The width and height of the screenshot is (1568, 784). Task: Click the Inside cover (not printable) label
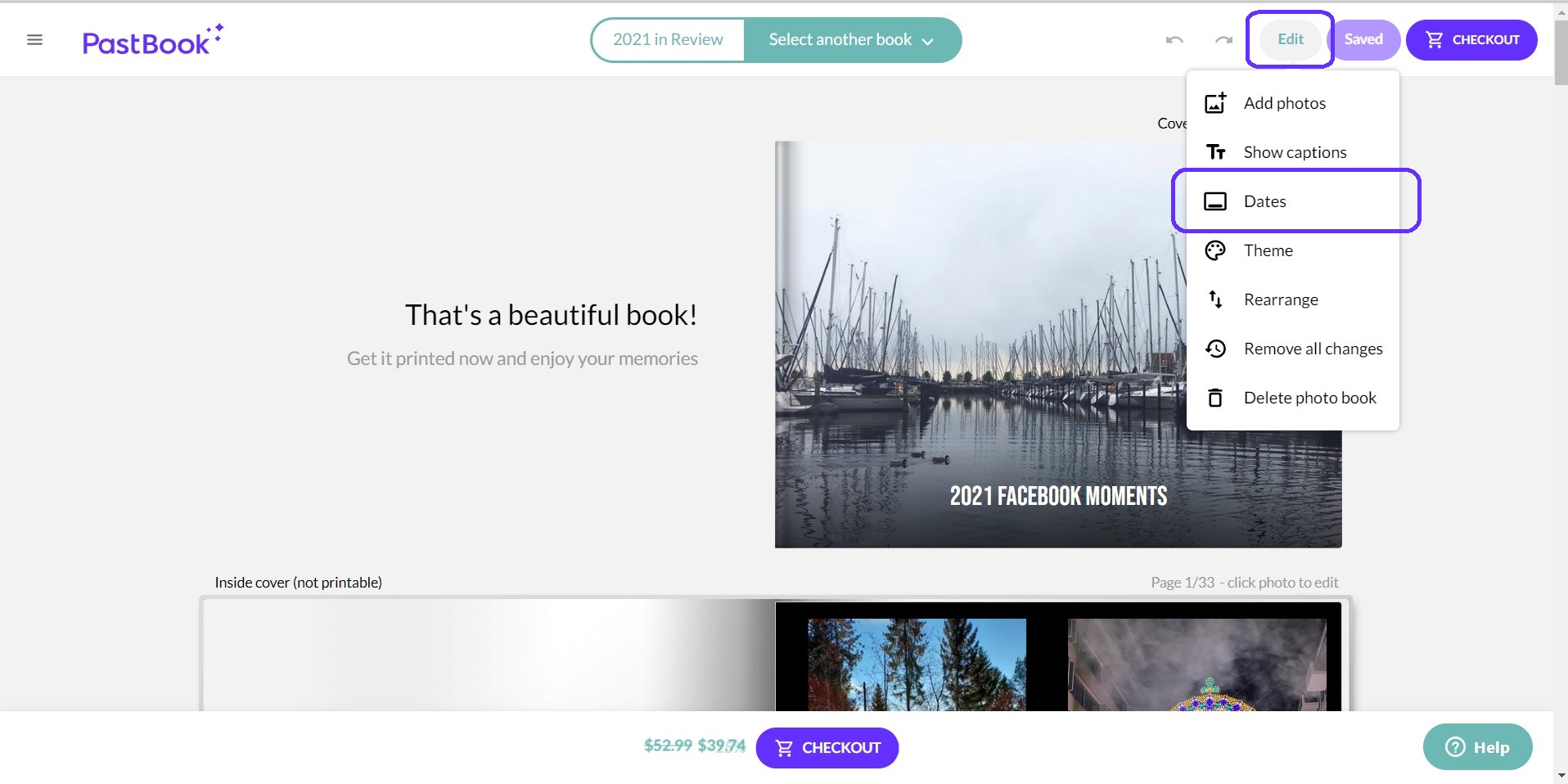pos(298,583)
